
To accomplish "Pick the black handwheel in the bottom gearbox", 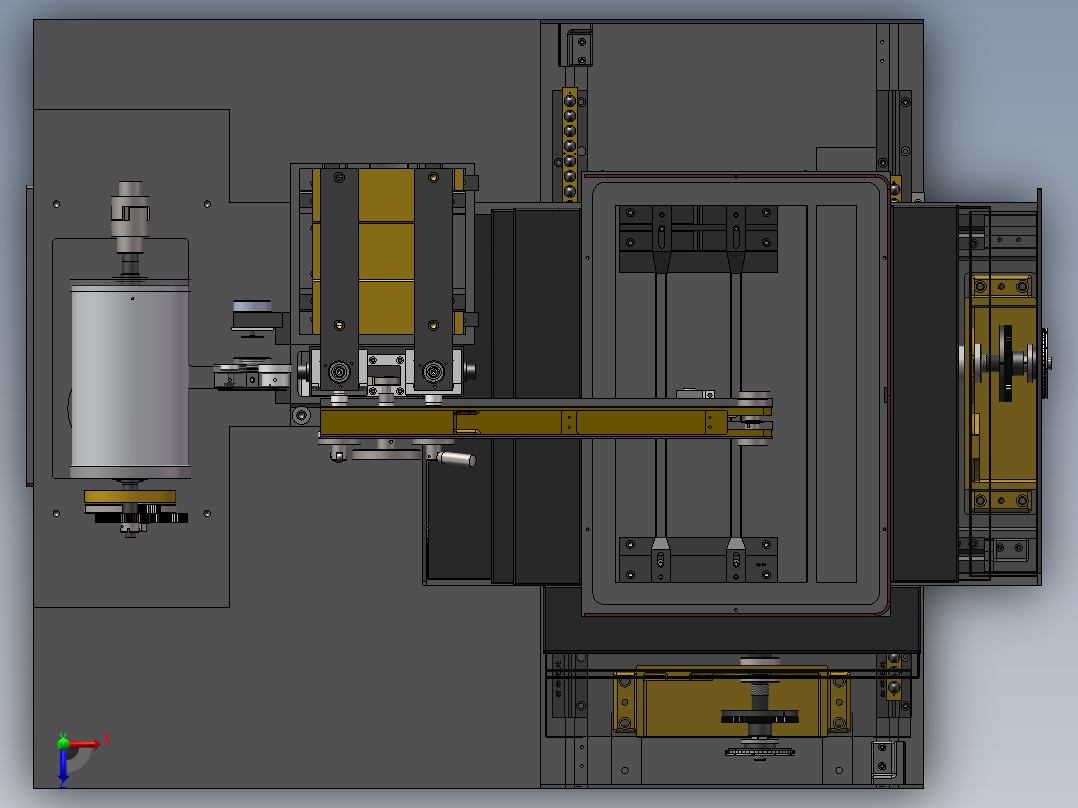I will 760,717.
